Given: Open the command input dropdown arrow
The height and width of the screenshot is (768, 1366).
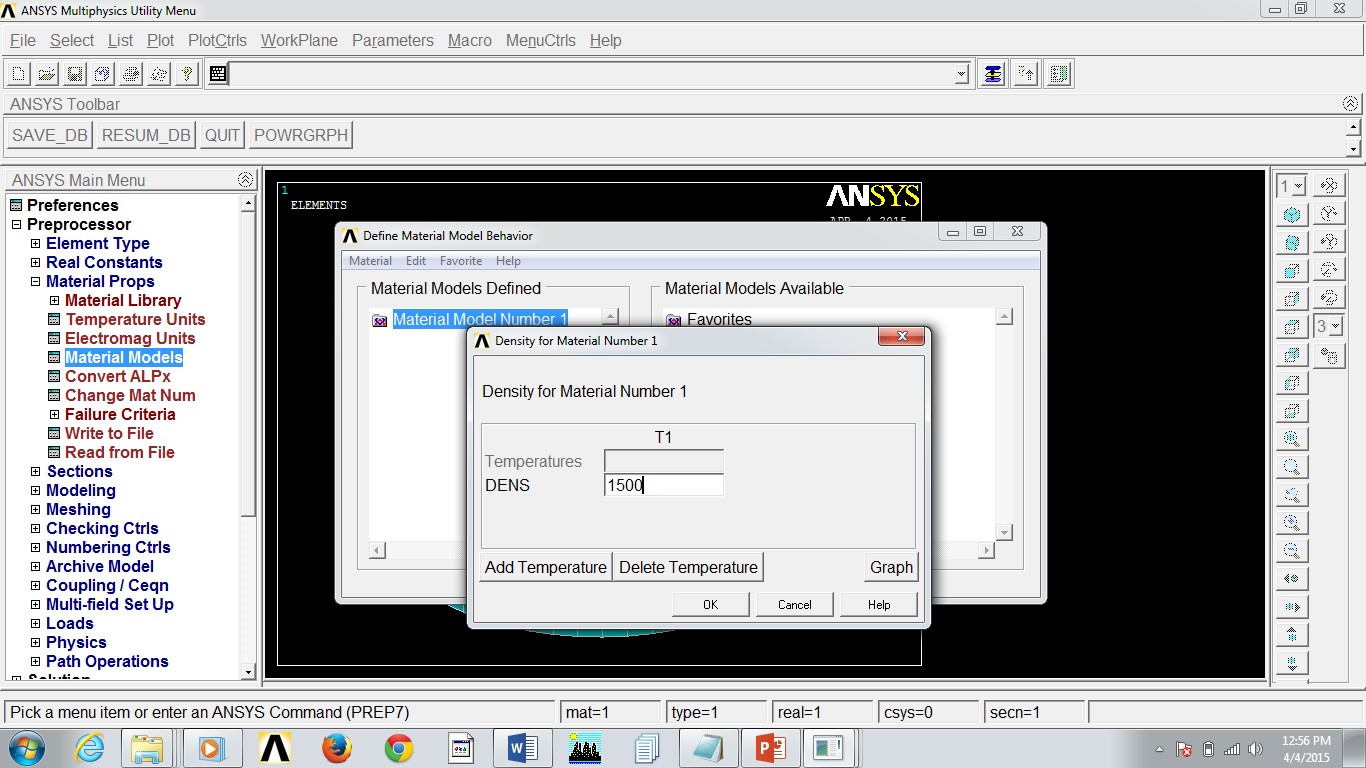Looking at the screenshot, I should tap(961, 74).
